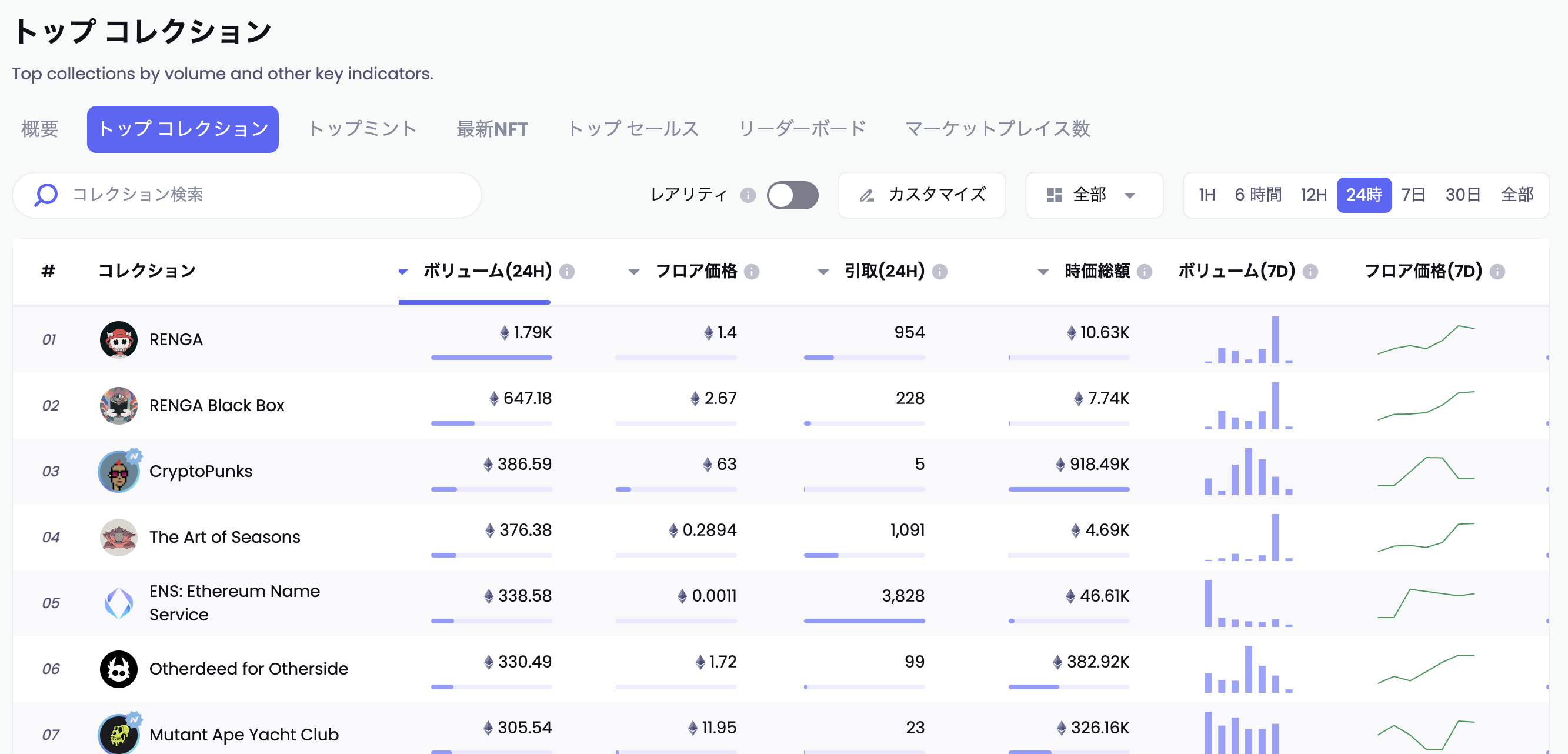Show info for ボリューム(24H) column
This screenshot has width=1568, height=754.
pos(567,271)
